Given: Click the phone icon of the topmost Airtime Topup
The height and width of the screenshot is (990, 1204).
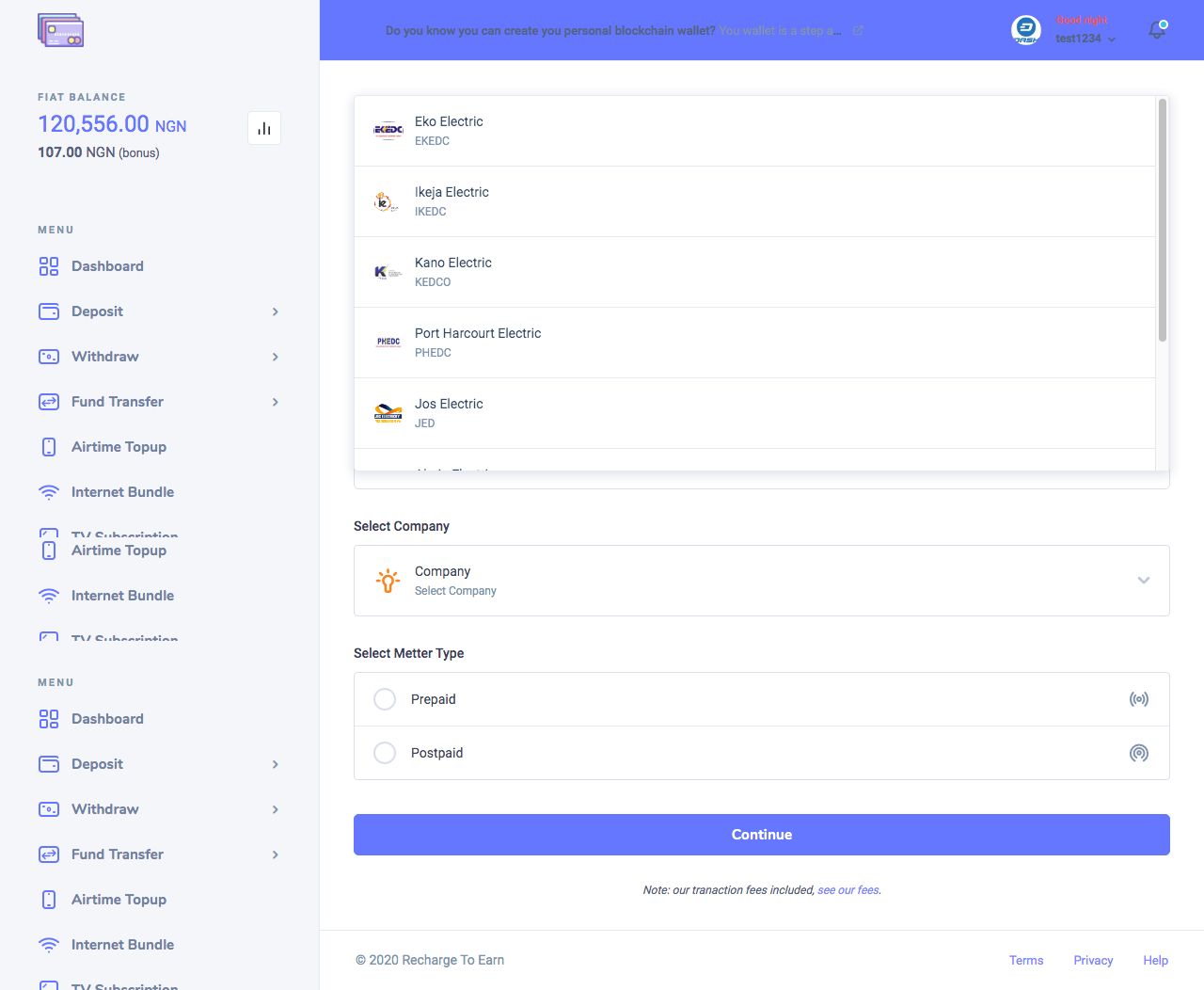Looking at the screenshot, I should pyautogui.click(x=49, y=447).
